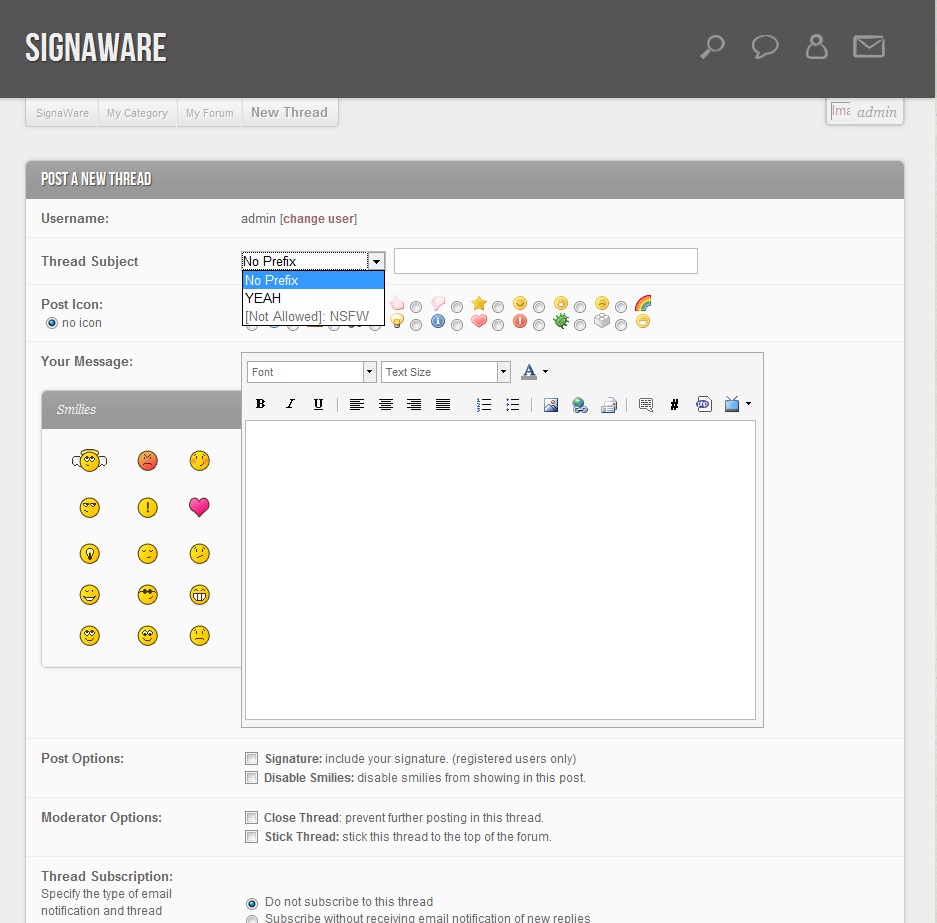
Task: Click the TV video embed icon
Action: point(731,404)
